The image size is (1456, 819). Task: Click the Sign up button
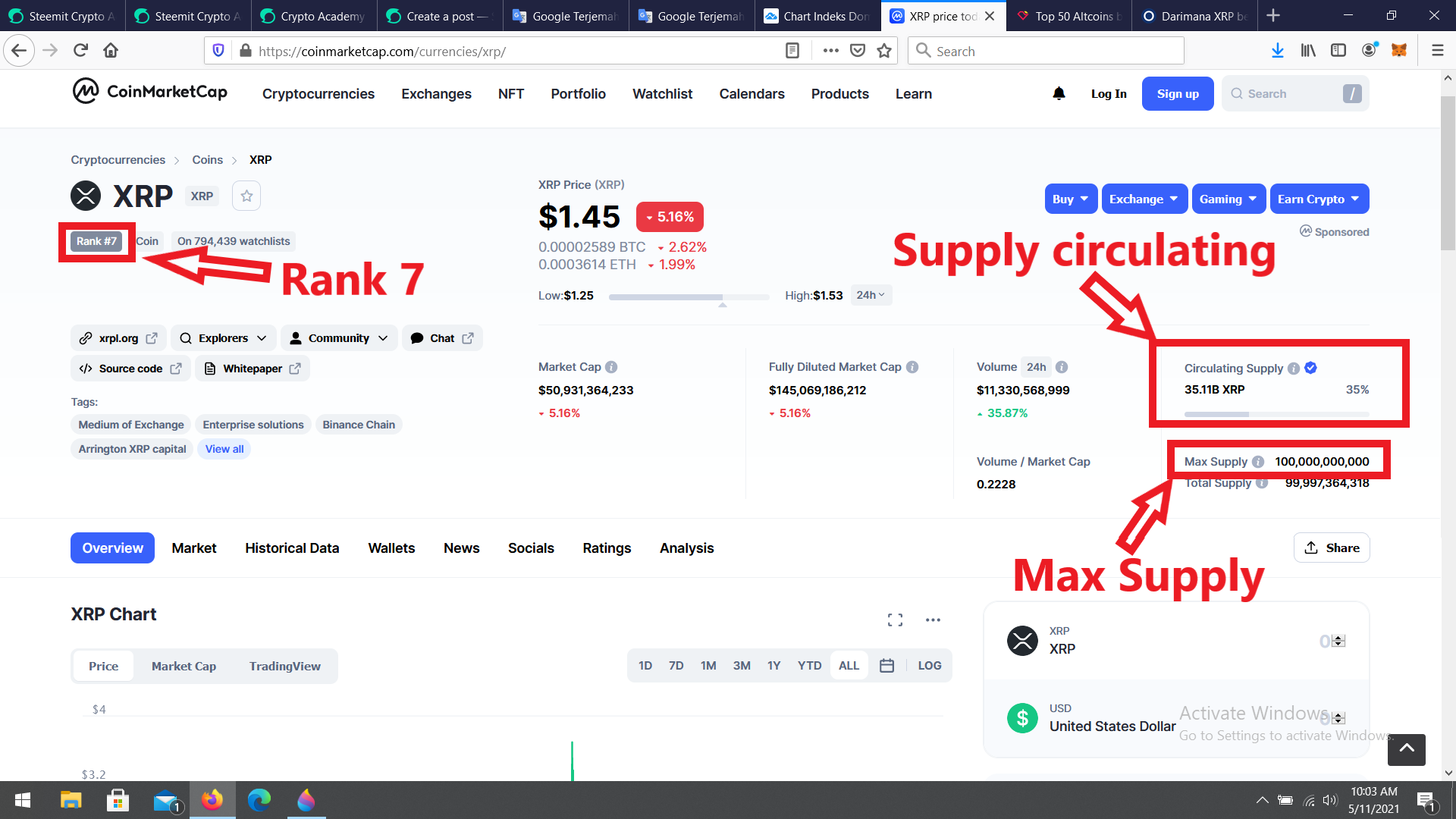1178,94
